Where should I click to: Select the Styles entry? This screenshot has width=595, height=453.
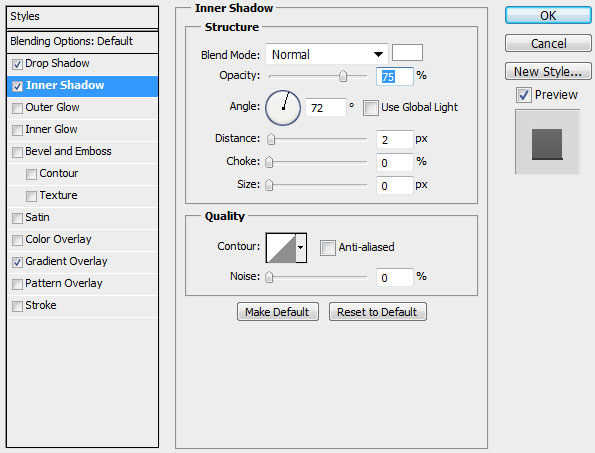[82, 17]
